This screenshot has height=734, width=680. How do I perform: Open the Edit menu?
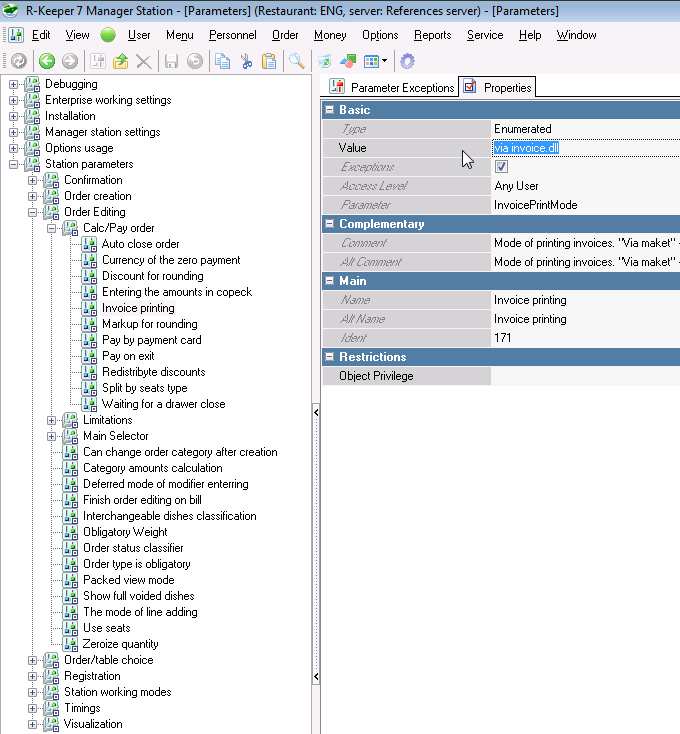[x=41, y=35]
